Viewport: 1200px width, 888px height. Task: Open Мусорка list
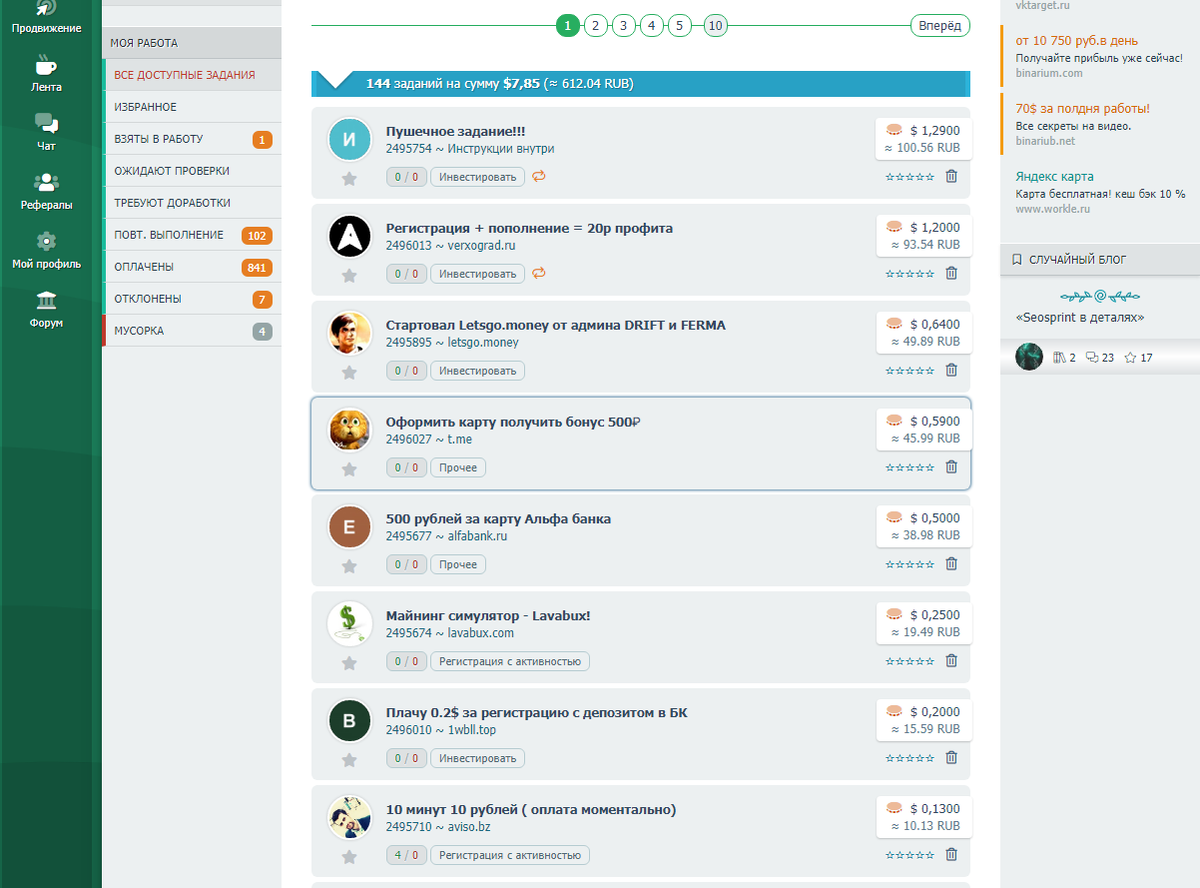192,331
